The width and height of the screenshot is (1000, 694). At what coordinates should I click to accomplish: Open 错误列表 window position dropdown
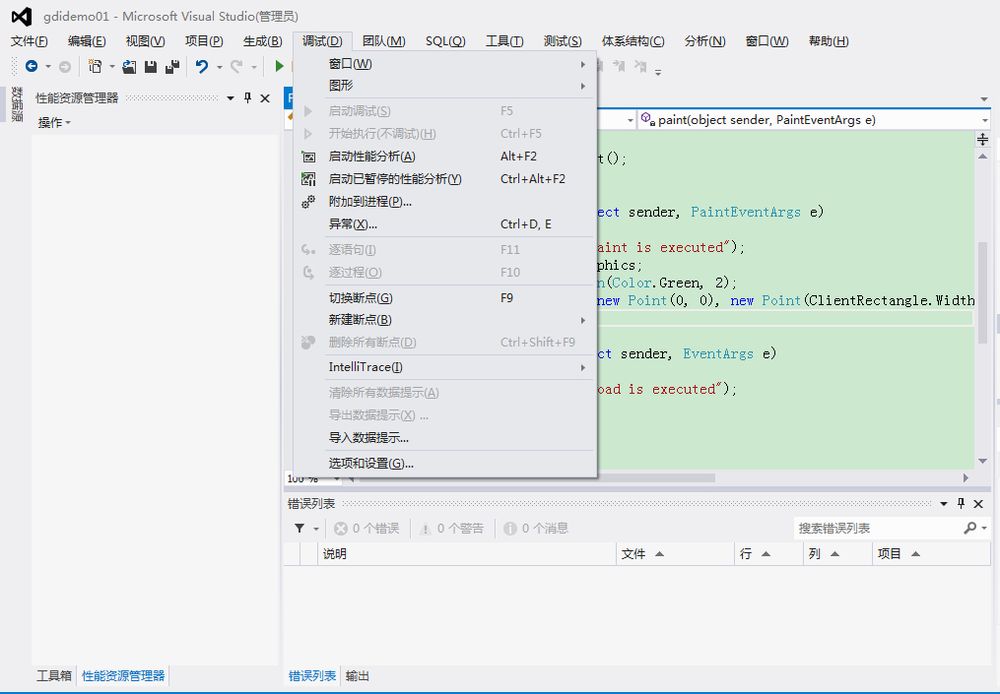pyautogui.click(x=944, y=504)
